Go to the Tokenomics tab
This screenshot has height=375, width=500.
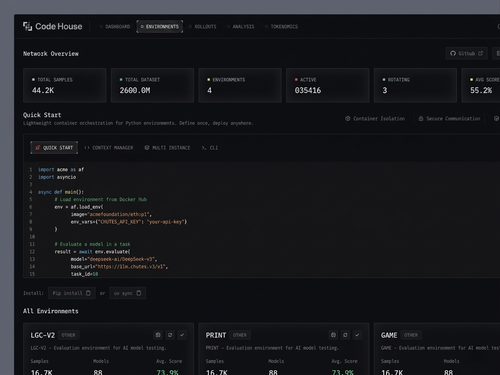pos(281,27)
